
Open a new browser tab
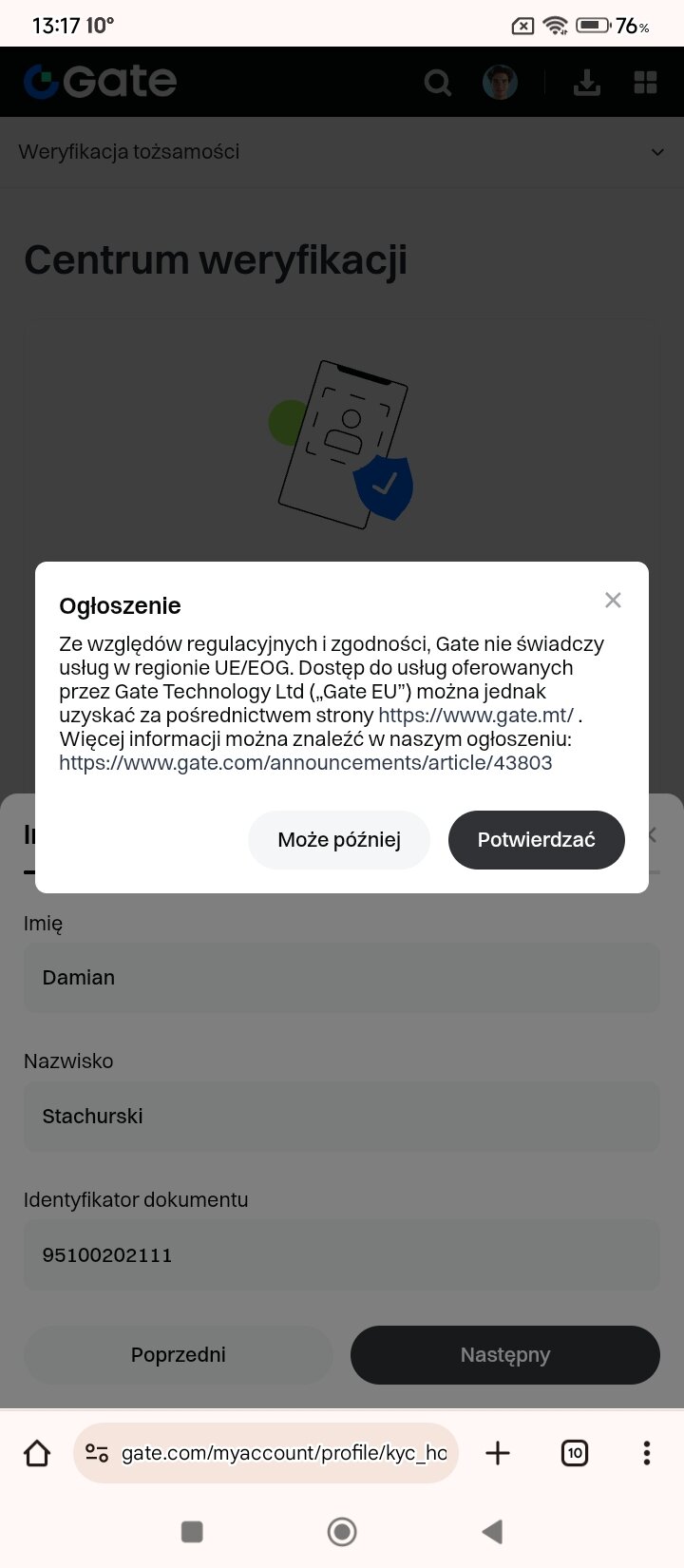[498, 1453]
